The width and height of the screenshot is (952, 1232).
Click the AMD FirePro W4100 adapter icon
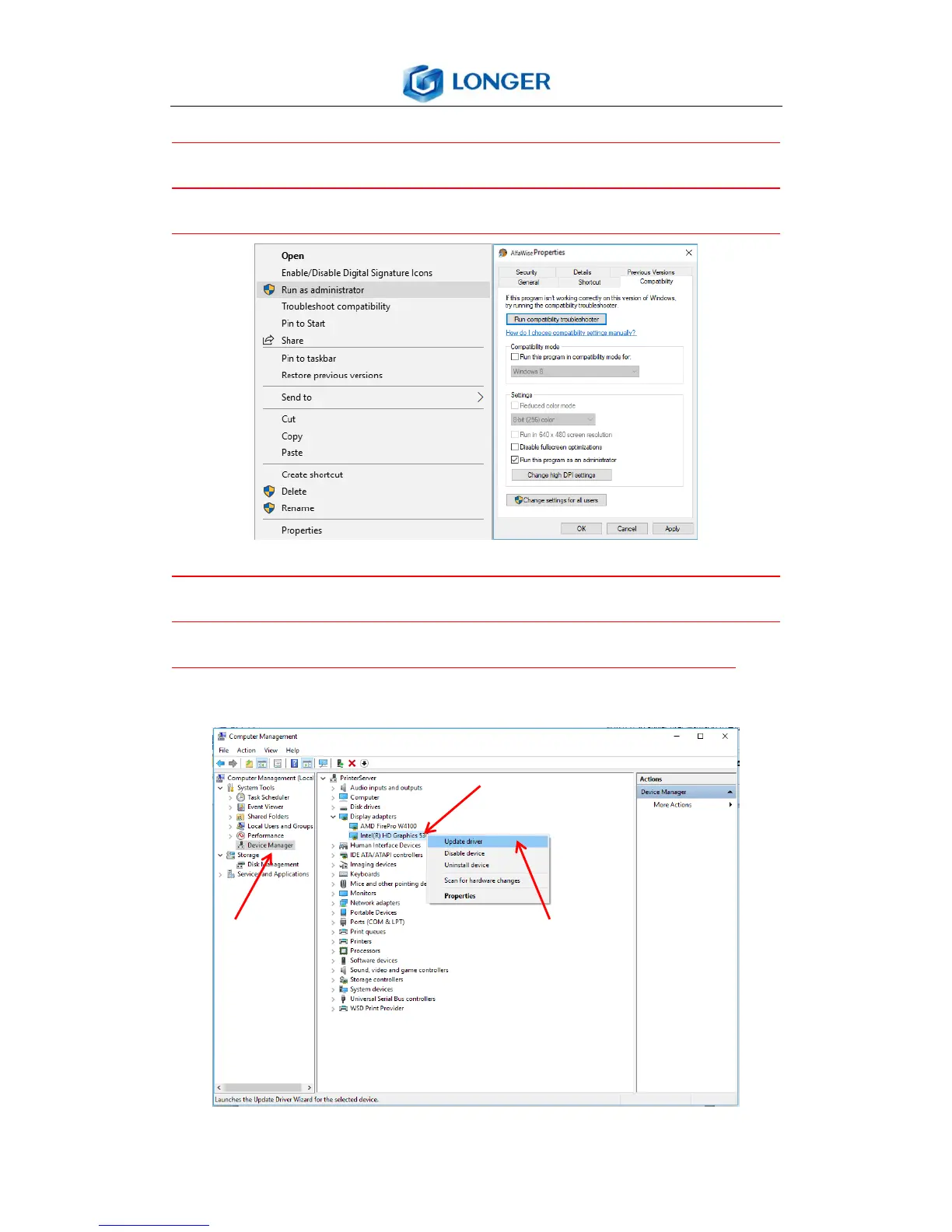(x=354, y=826)
